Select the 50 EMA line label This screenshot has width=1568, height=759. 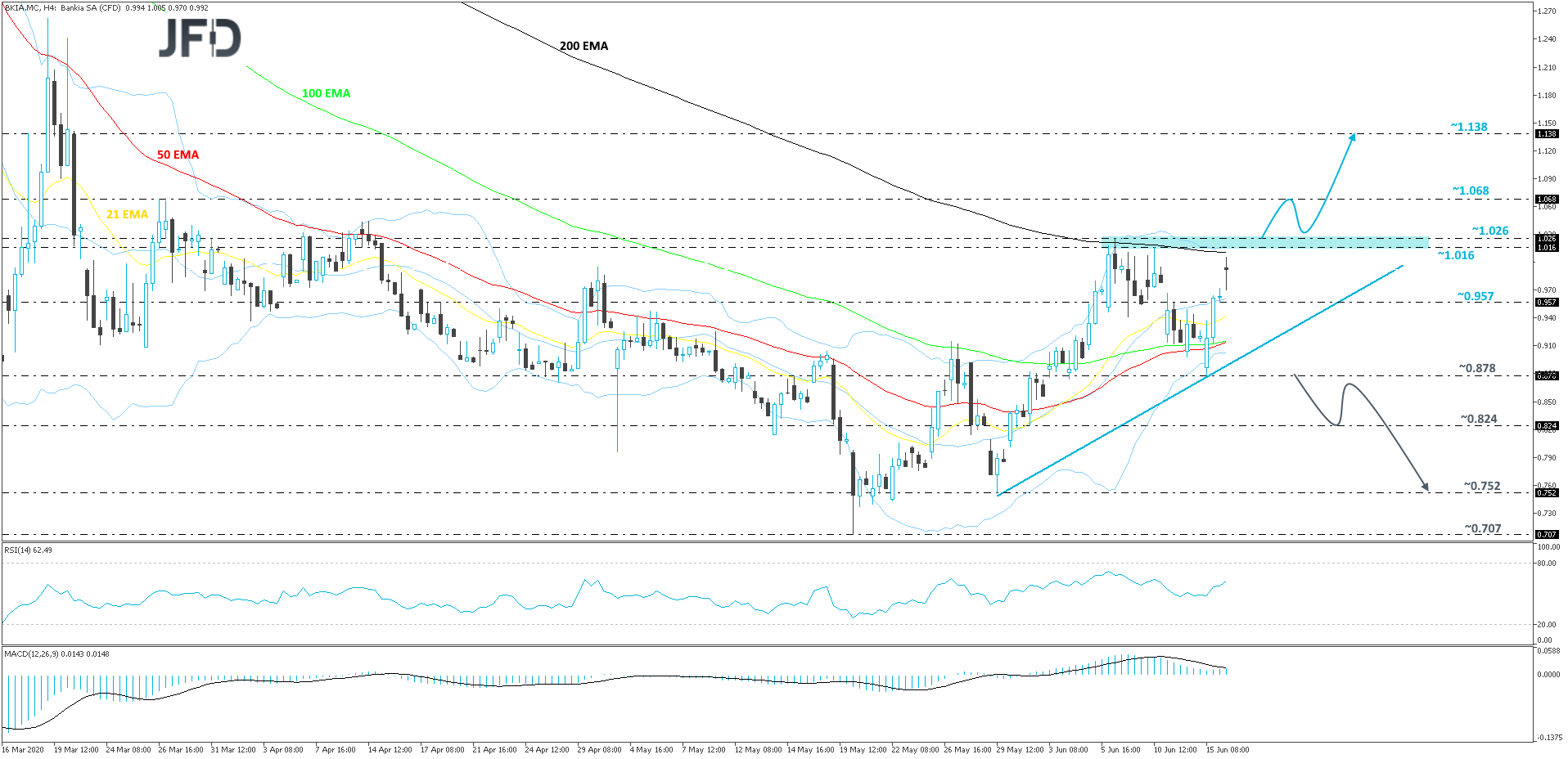[x=177, y=154]
